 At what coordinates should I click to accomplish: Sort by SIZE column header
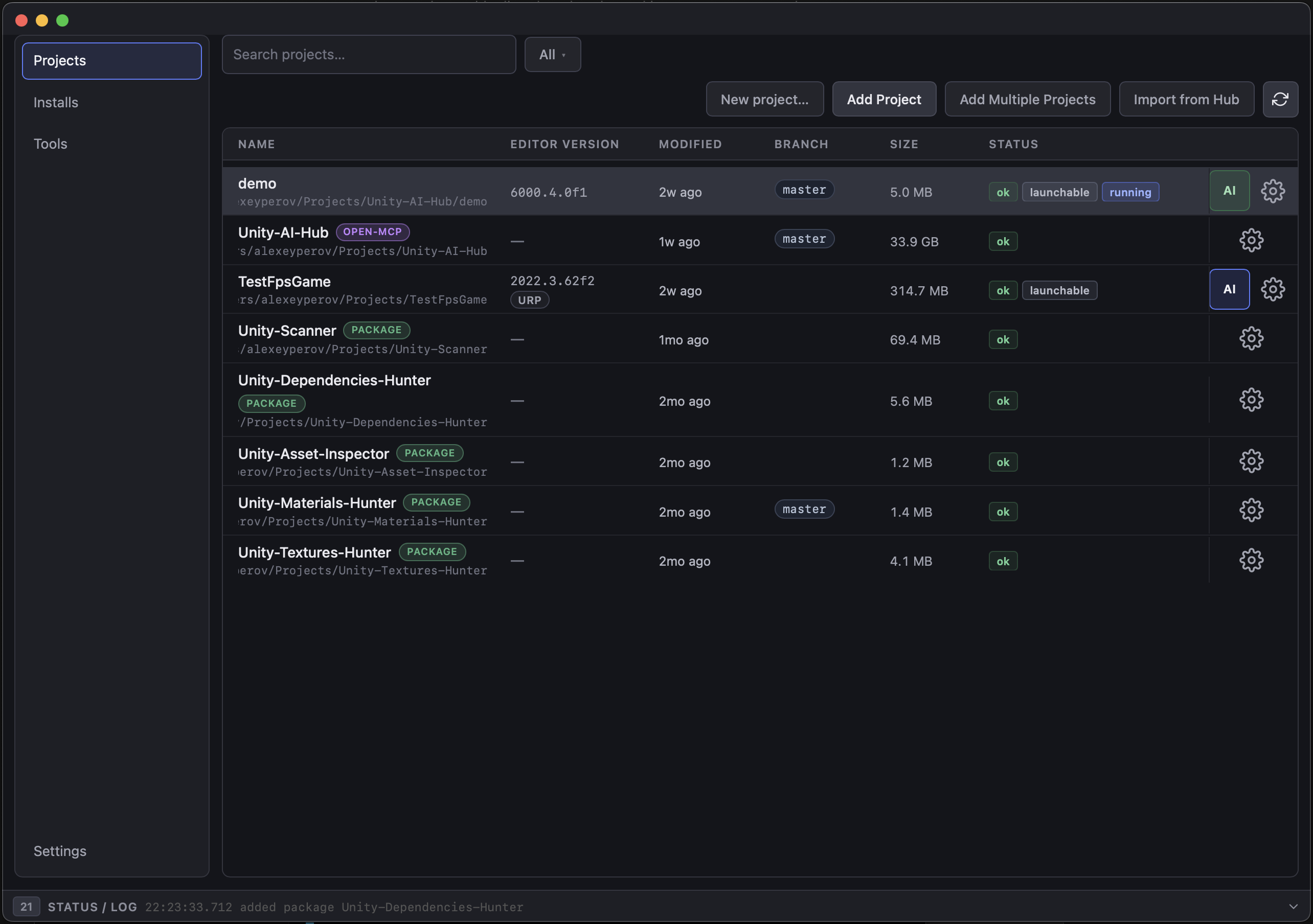coord(904,144)
